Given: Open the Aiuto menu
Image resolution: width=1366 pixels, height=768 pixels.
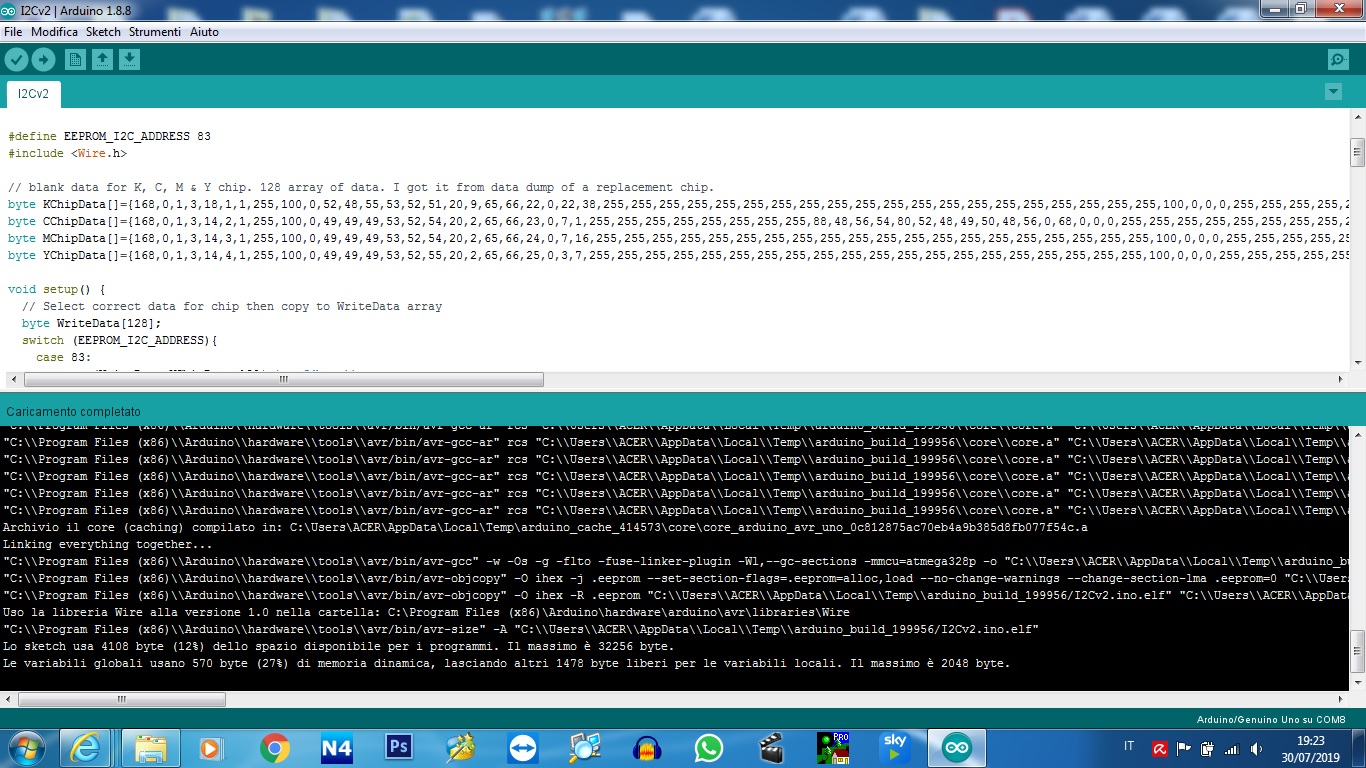Looking at the screenshot, I should click(x=204, y=32).
